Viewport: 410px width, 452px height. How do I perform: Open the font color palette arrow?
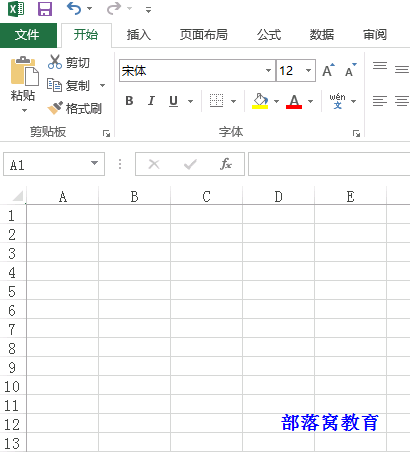click(310, 101)
